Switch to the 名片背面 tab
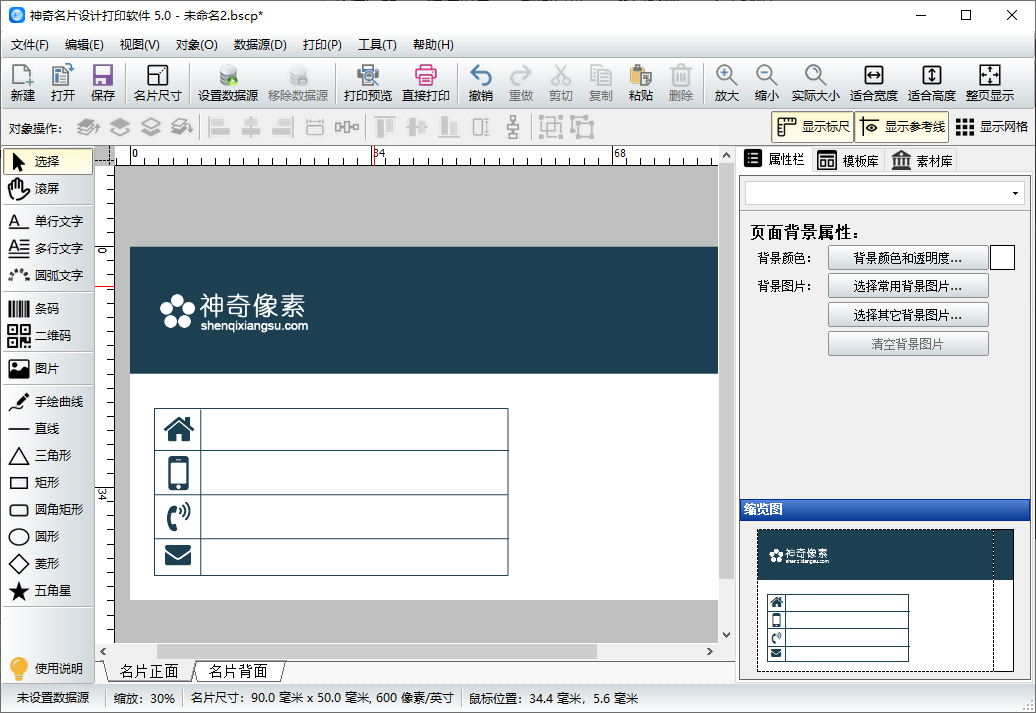Screen dimensions: 1036x713 click(238, 671)
